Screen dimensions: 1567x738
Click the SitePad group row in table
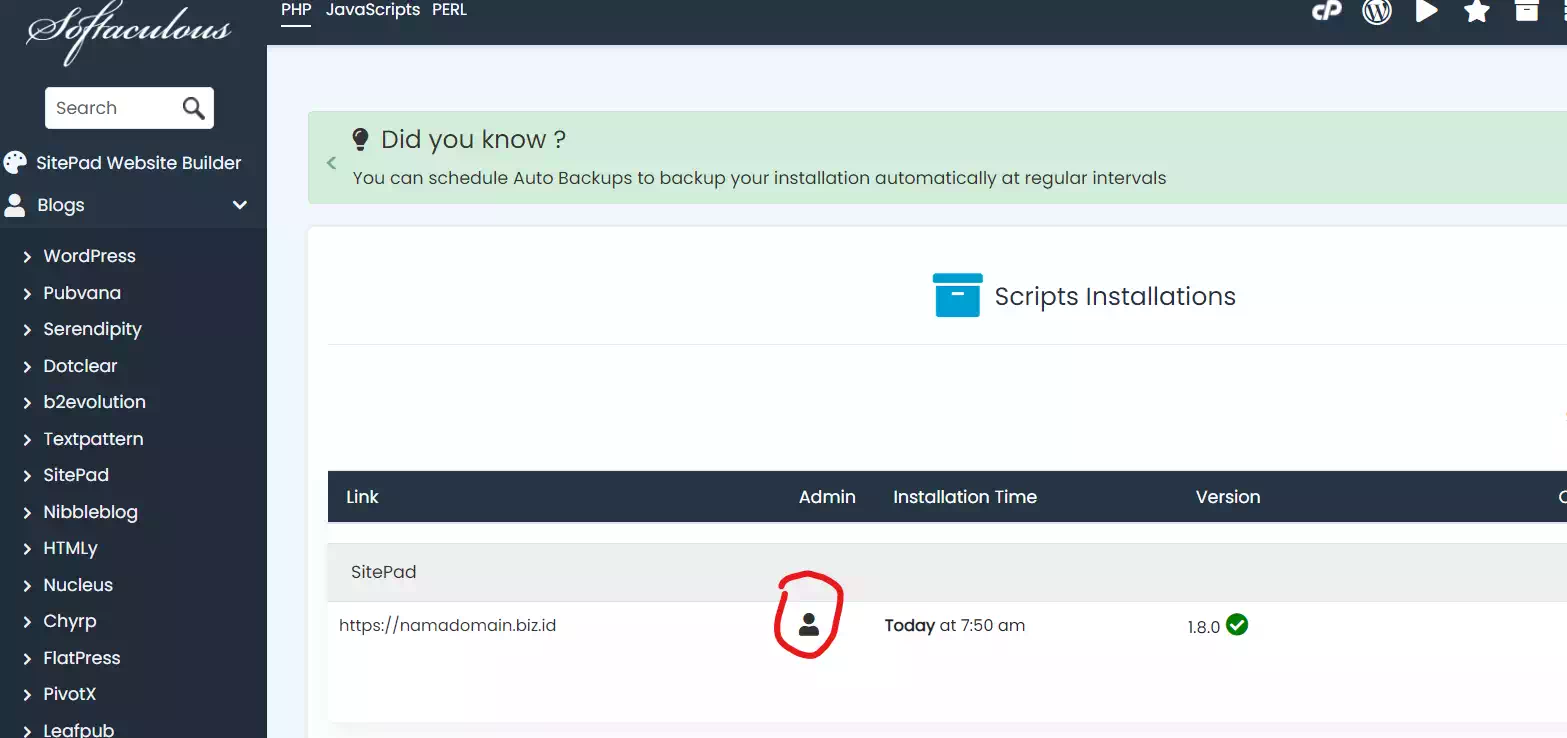tap(947, 572)
